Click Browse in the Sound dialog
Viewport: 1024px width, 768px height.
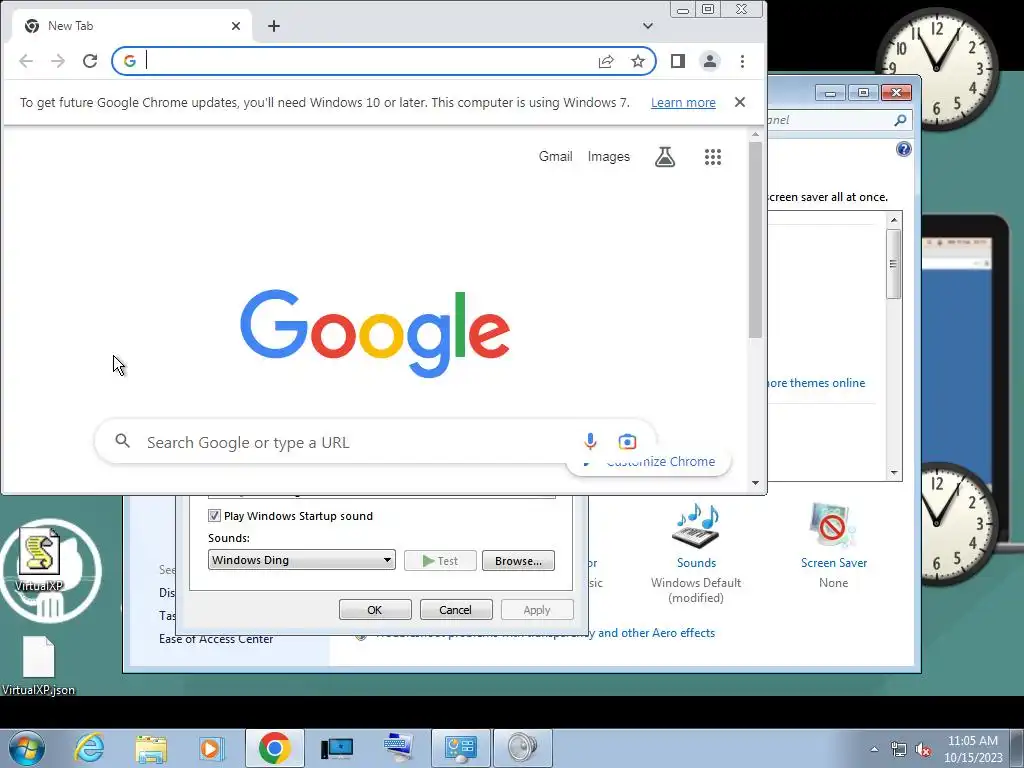pyautogui.click(x=519, y=561)
